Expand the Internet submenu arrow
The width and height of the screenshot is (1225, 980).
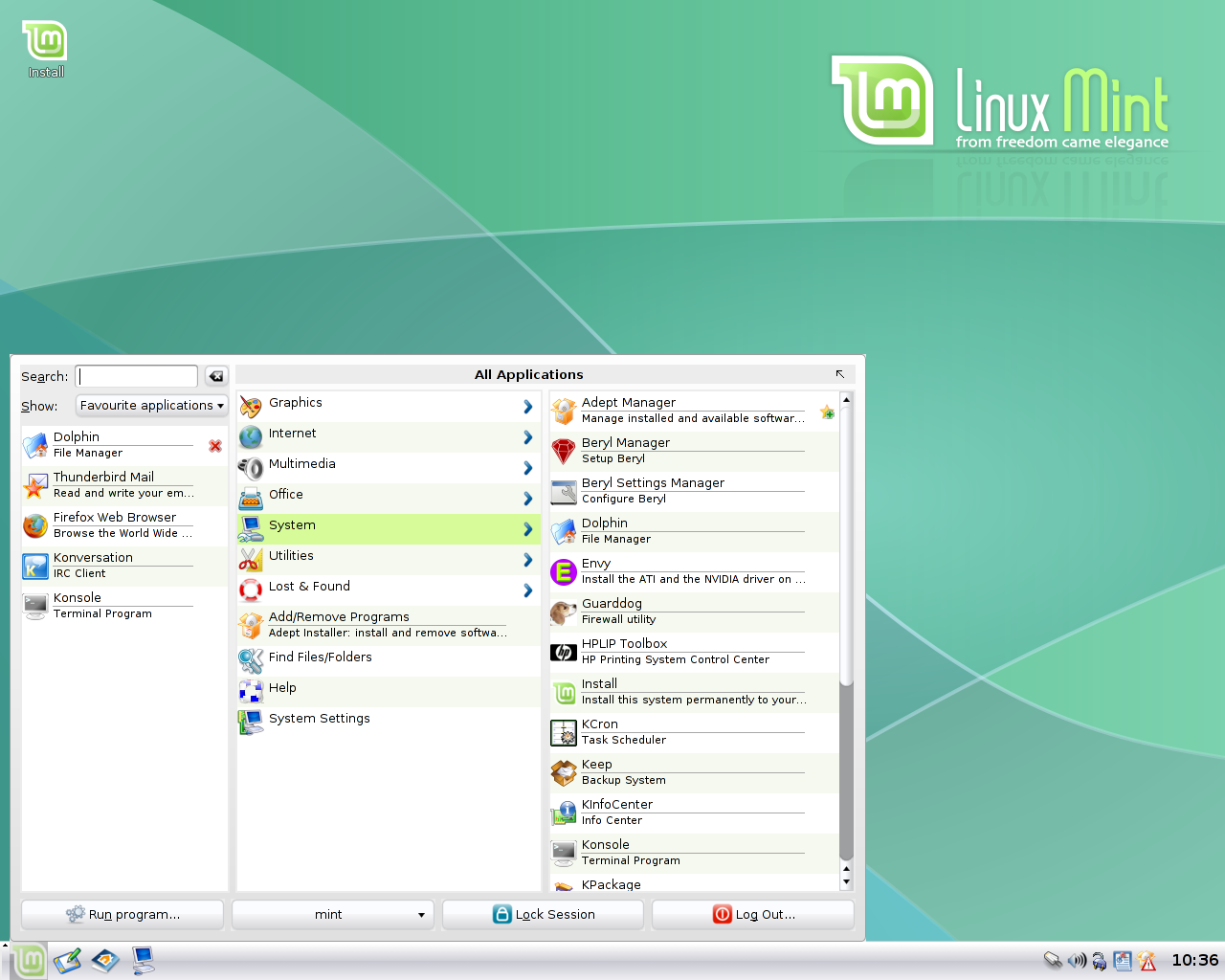tap(527, 437)
